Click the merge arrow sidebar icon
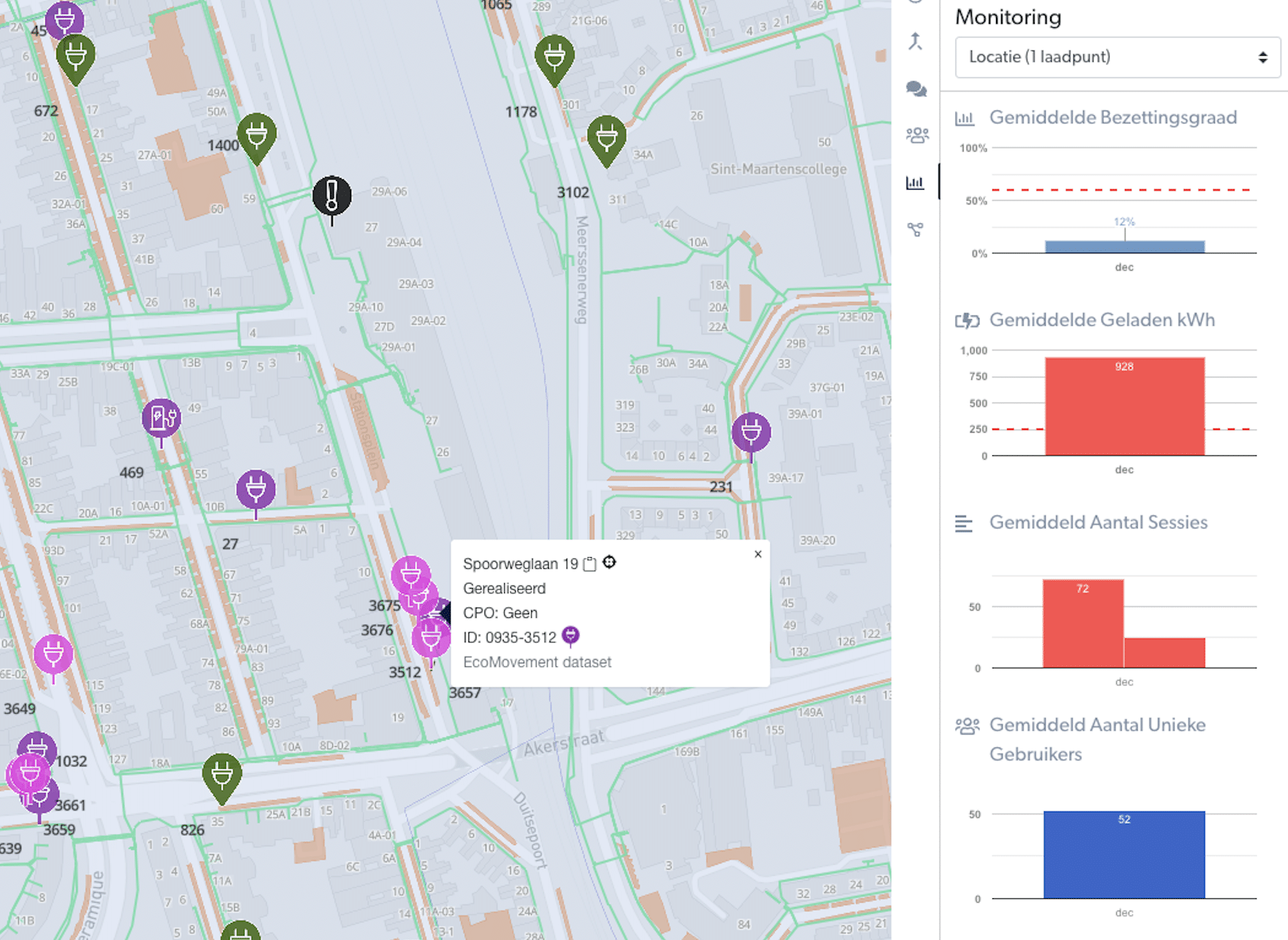This screenshot has width=1288, height=940. click(915, 42)
